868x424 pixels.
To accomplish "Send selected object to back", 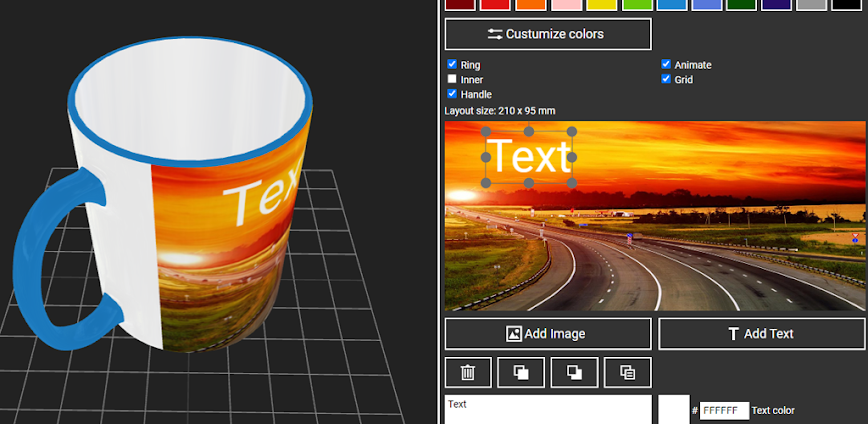I will click(x=574, y=373).
